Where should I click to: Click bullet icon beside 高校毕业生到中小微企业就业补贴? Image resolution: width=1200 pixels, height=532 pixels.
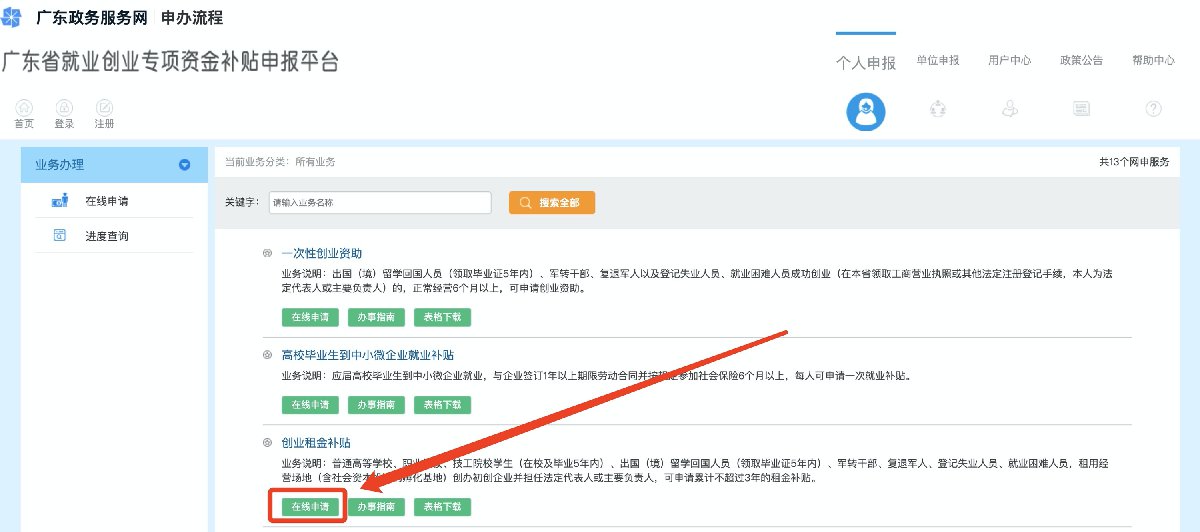pyautogui.click(x=267, y=355)
